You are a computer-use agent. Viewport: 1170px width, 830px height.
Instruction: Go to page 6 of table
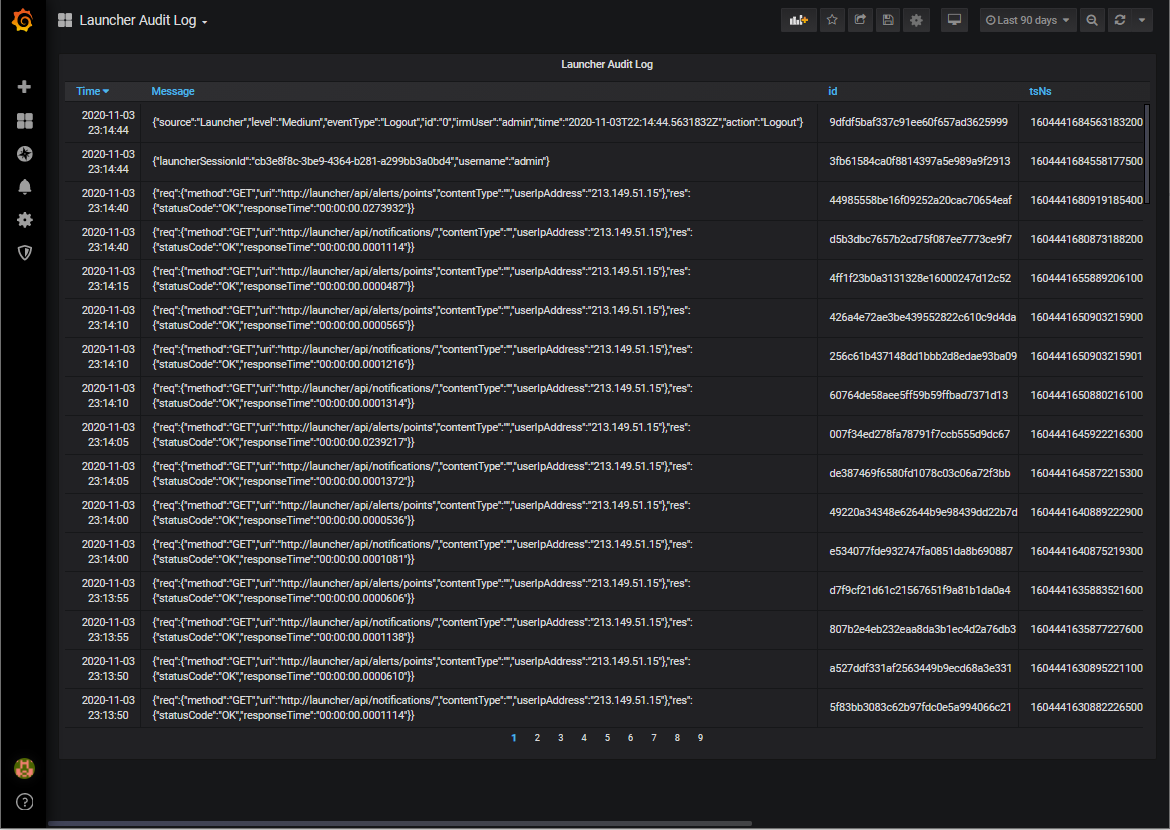pos(631,737)
